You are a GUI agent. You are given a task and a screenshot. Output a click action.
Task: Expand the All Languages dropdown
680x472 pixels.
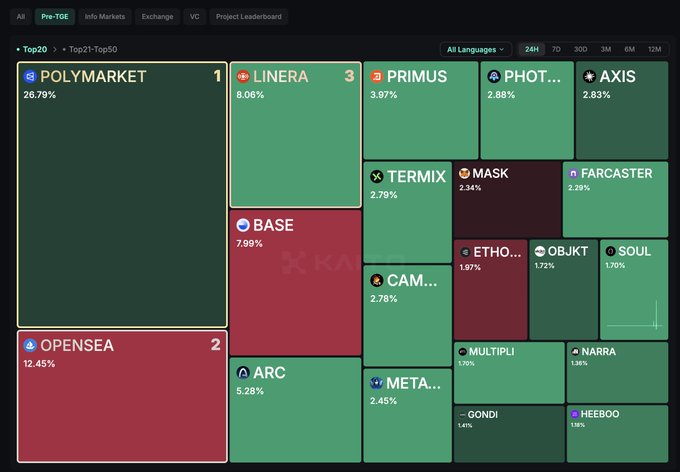(x=476, y=49)
